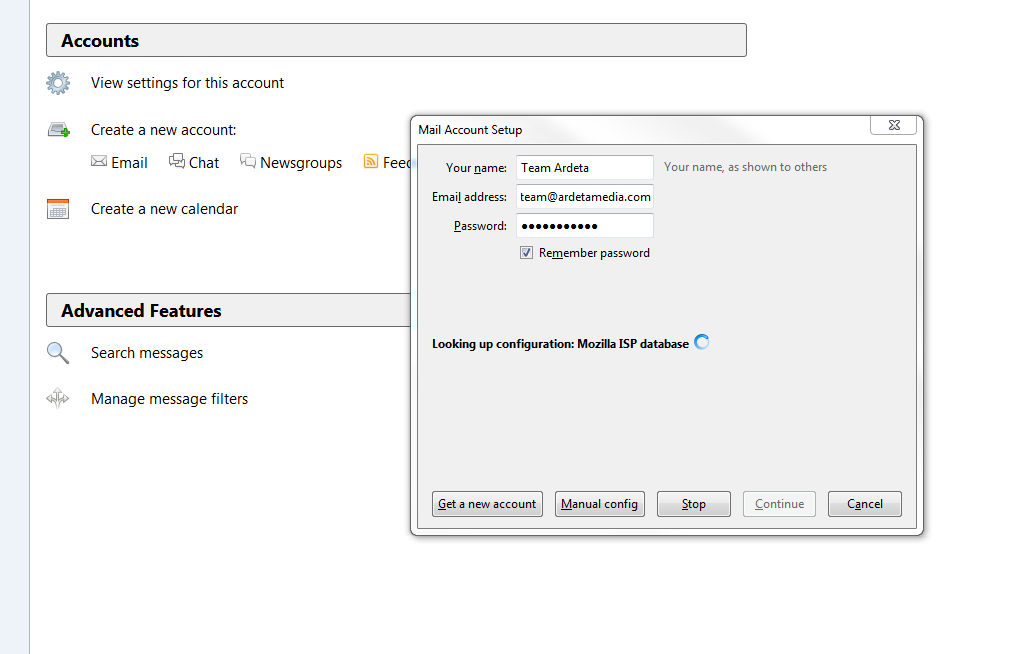Cancel the Mail Account Setup dialog
1009x654 pixels.
pyautogui.click(x=864, y=504)
